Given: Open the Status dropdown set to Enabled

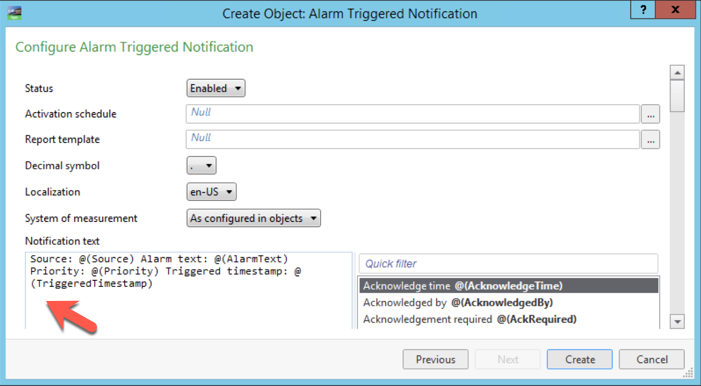Looking at the screenshot, I should point(215,88).
